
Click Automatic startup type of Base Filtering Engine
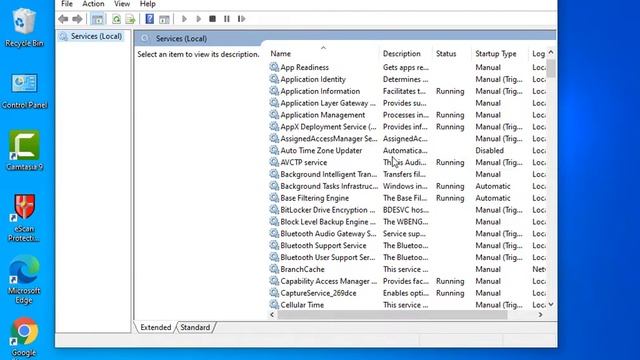tap(493, 198)
